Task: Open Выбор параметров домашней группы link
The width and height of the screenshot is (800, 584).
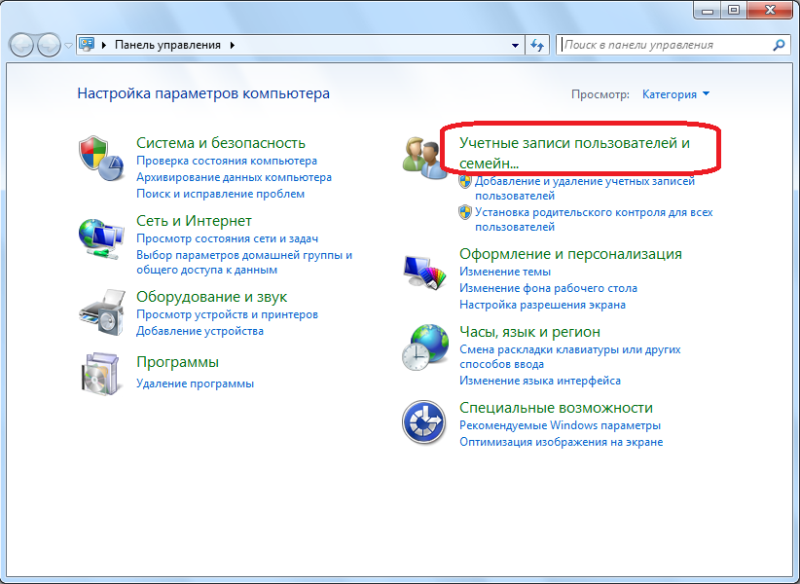Action: [244, 262]
